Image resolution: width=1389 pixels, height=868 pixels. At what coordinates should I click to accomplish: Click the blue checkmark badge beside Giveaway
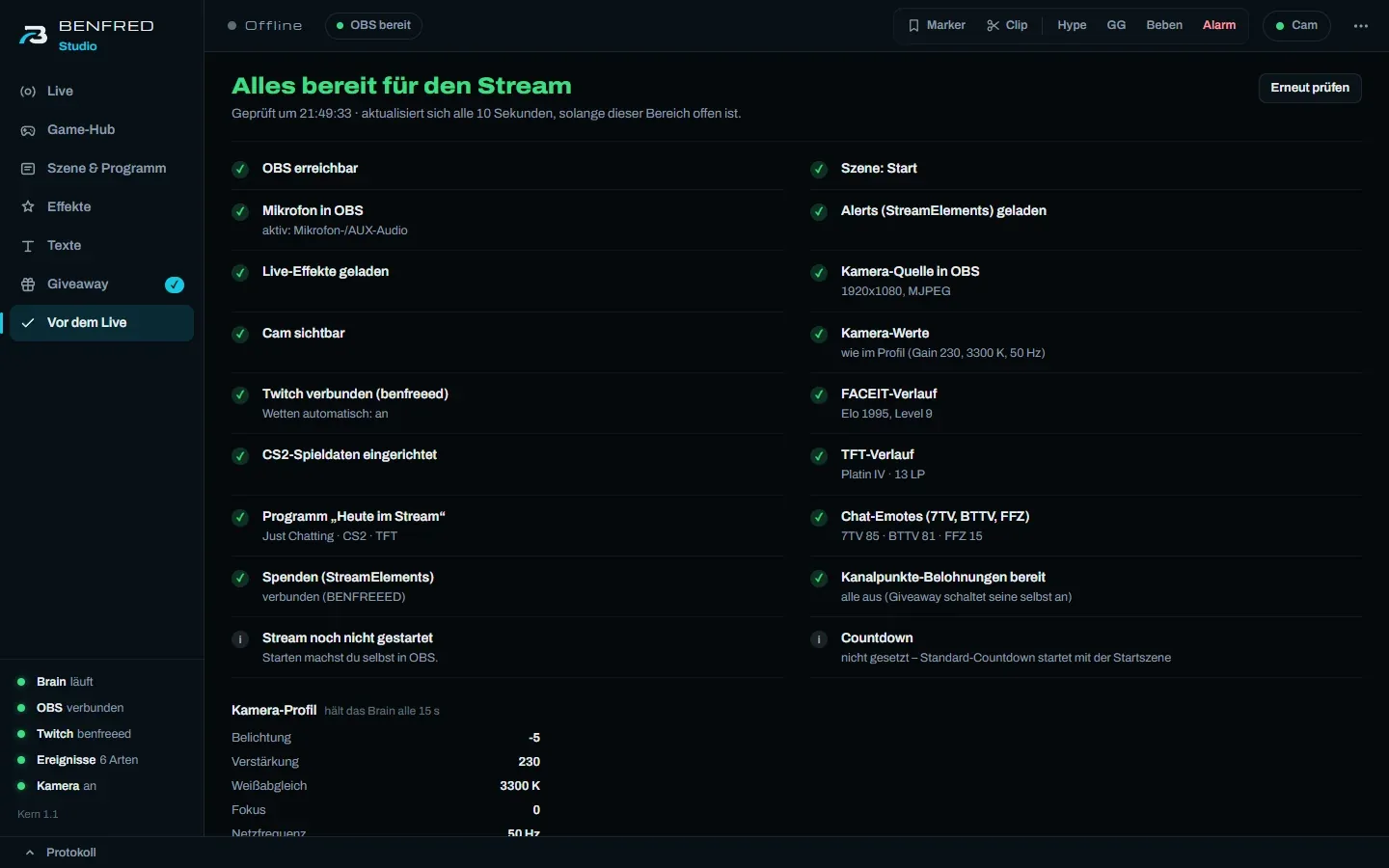175,285
